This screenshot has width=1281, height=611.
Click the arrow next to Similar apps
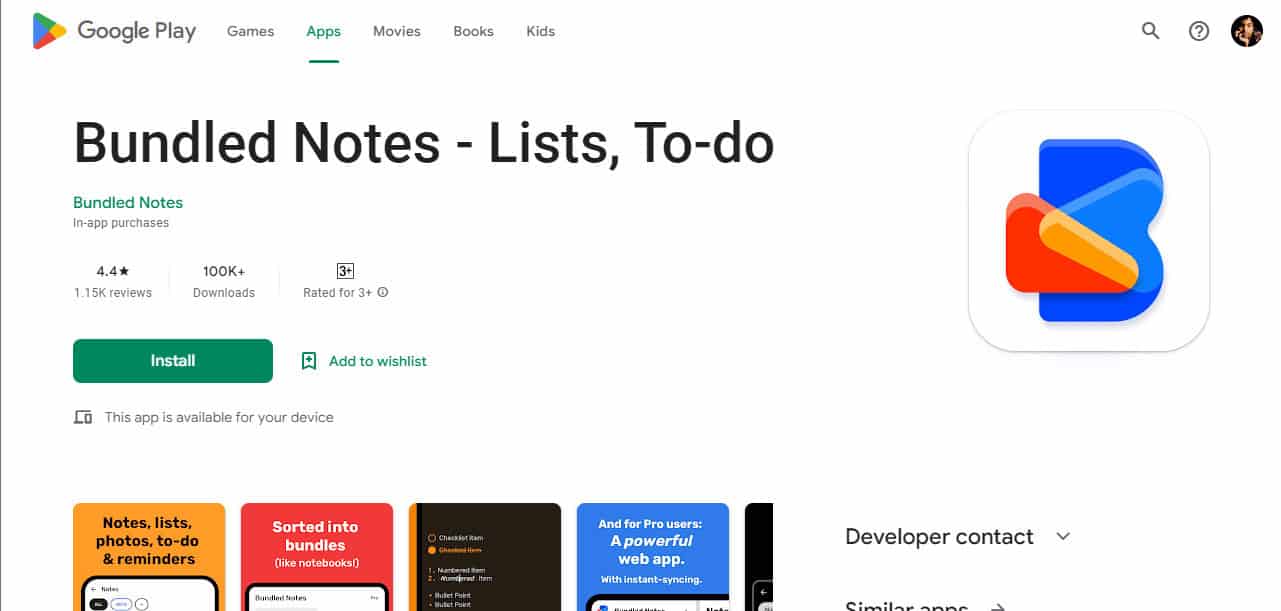(996, 606)
